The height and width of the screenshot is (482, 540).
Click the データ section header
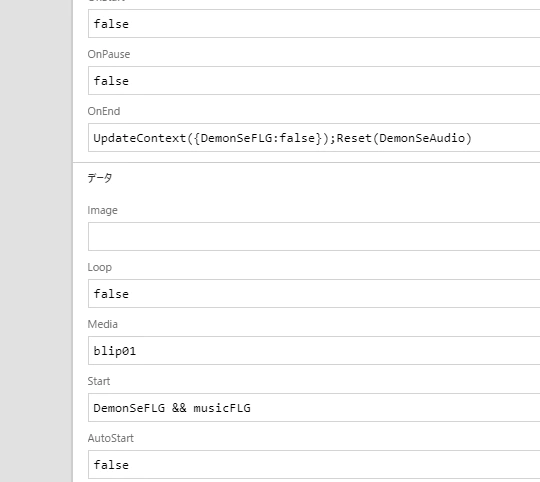click(100, 178)
